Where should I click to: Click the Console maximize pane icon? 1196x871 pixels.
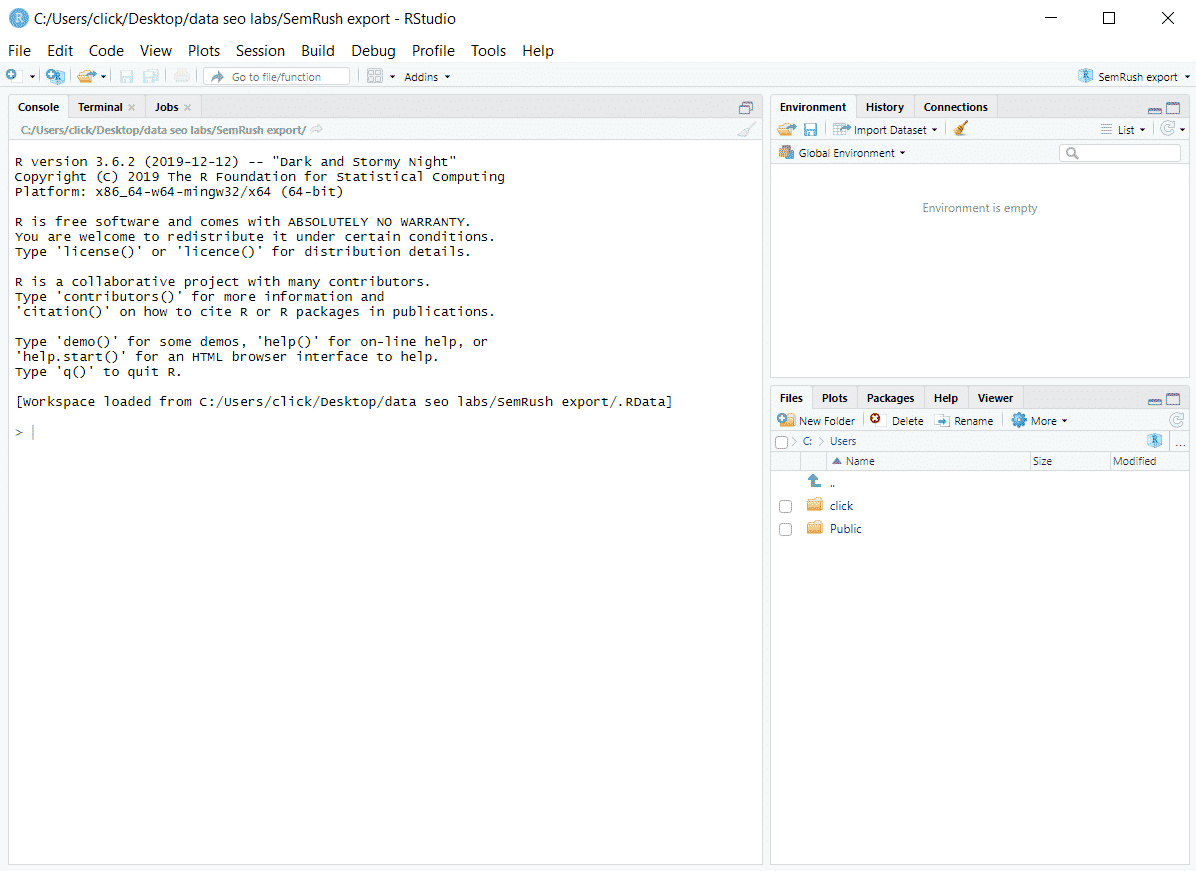click(746, 108)
